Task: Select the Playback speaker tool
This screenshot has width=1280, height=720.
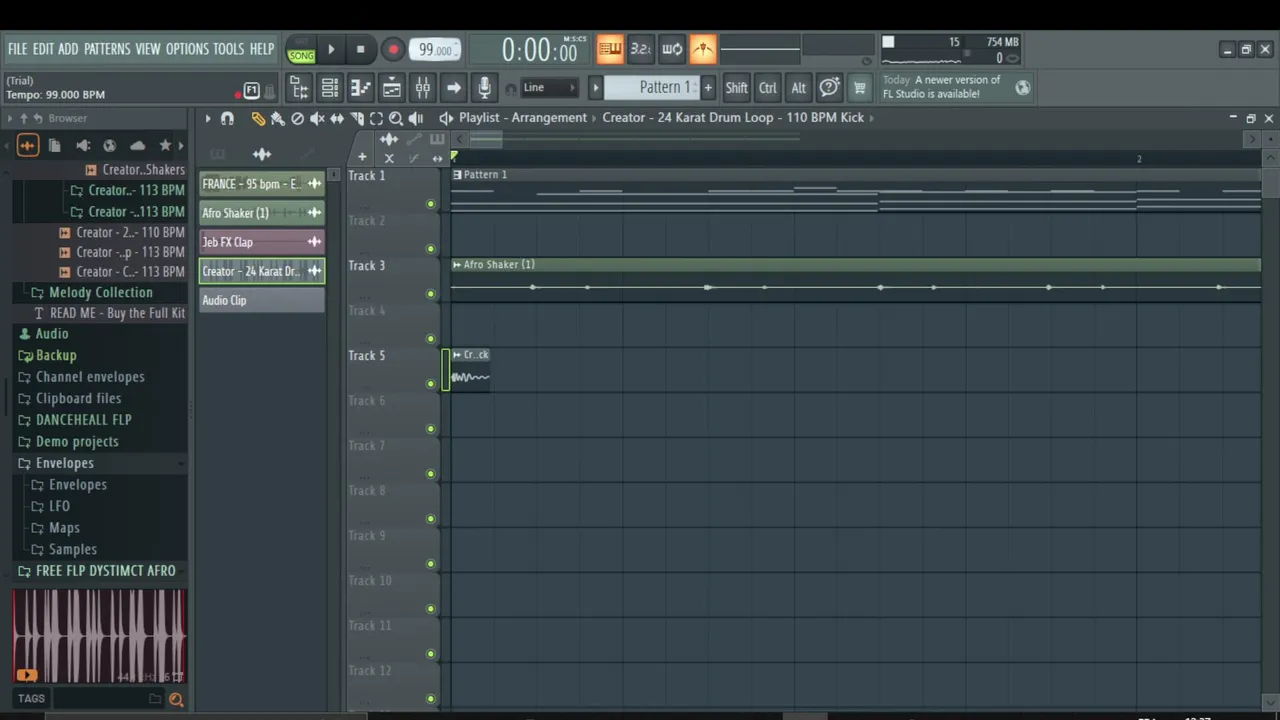Action: [x=416, y=118]
